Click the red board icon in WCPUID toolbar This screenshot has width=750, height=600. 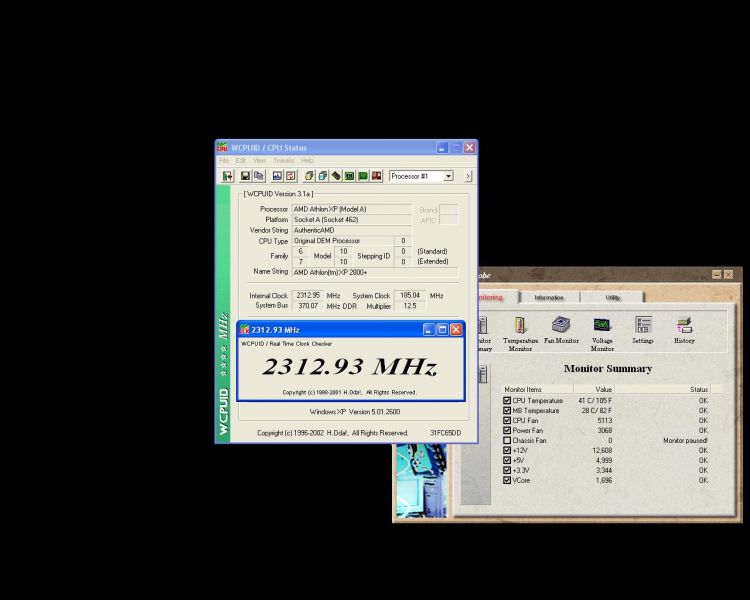(376, 176)
